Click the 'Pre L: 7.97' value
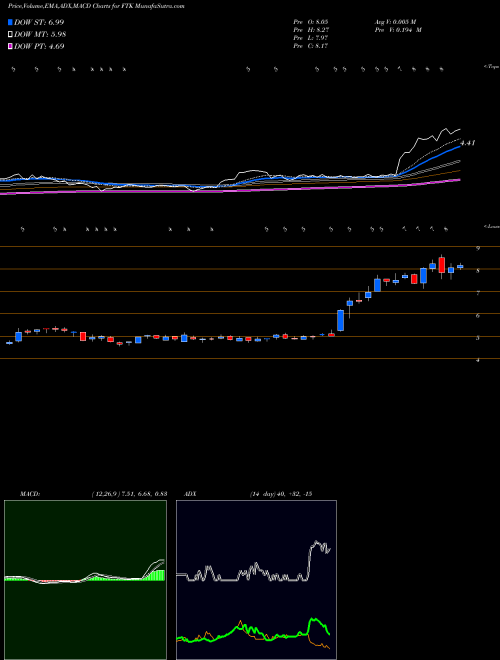Image resolution: width=500 pixels, height=660 pixels. pos(311,38)
